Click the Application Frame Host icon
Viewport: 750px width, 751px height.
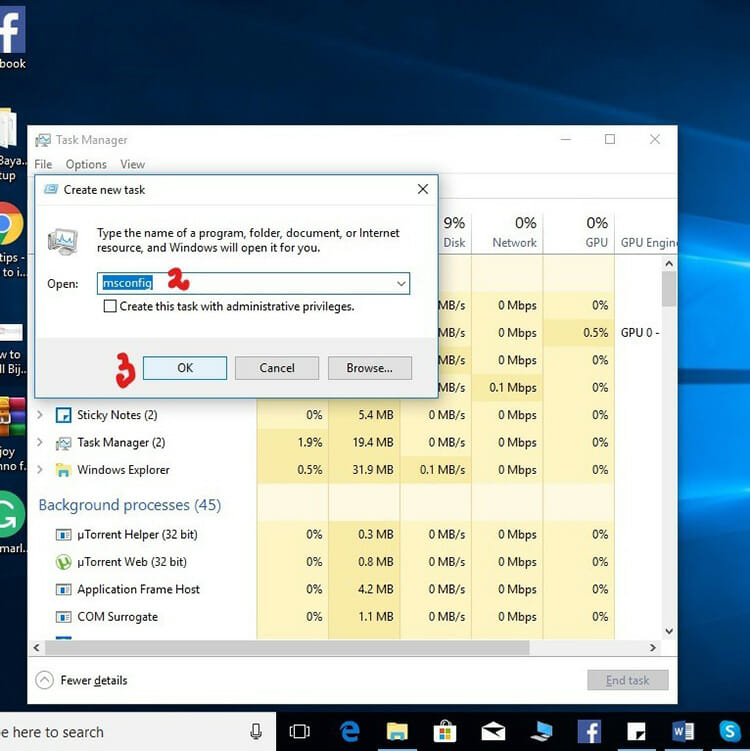63,589
